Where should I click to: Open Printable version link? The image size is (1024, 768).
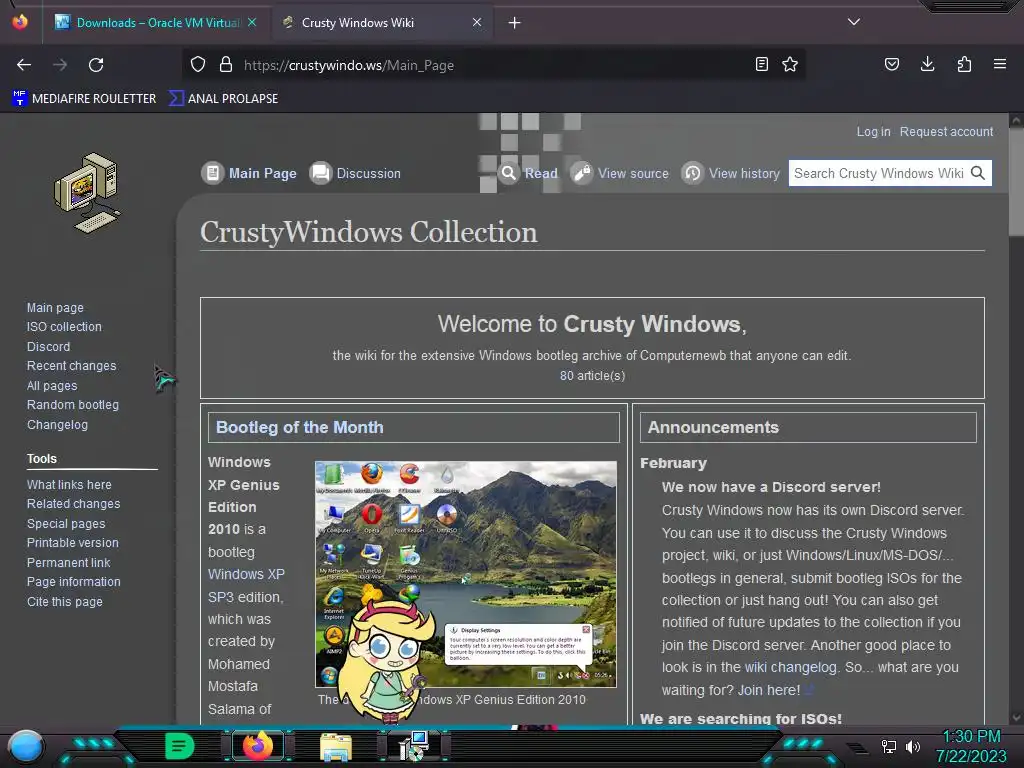coord(72,543)
